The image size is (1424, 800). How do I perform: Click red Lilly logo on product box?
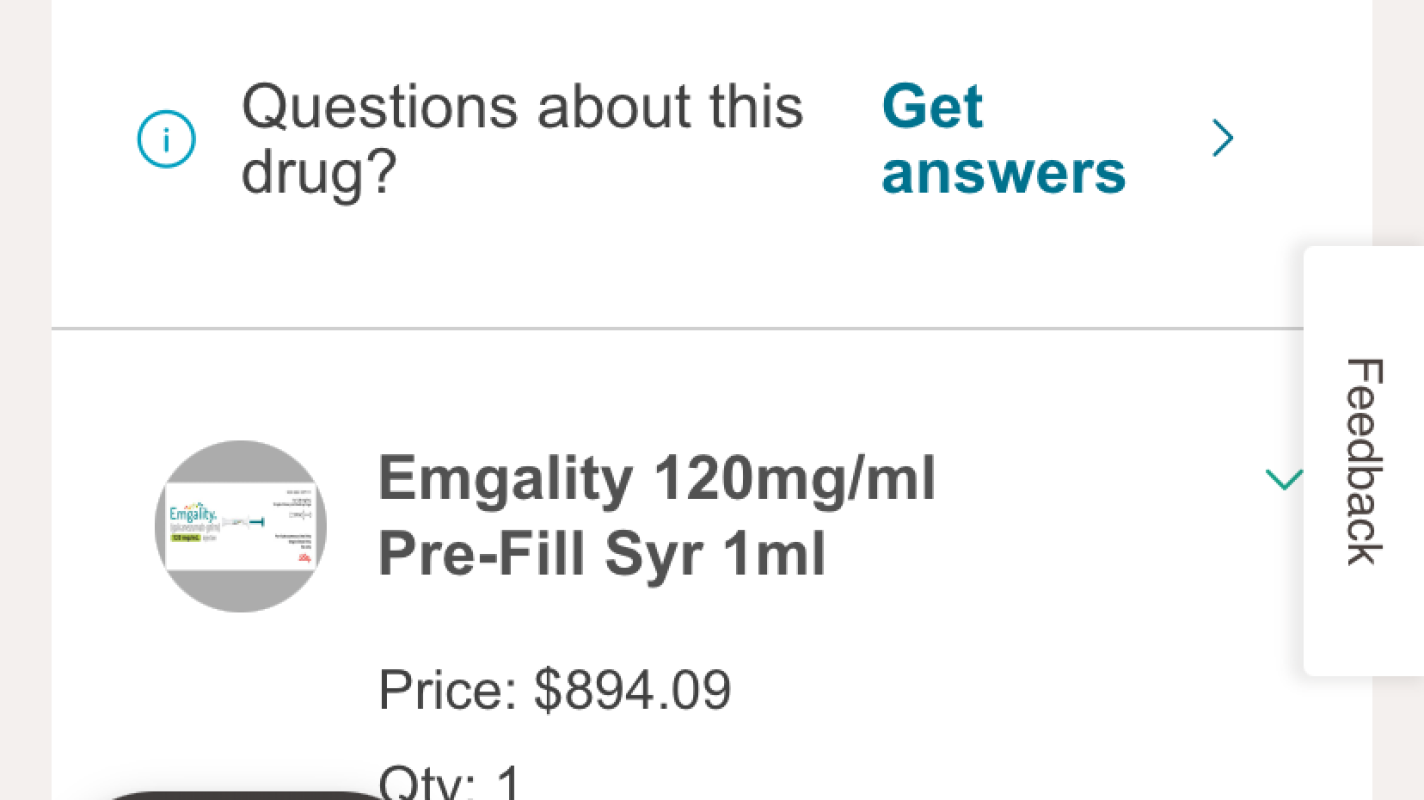pos(304,560)
